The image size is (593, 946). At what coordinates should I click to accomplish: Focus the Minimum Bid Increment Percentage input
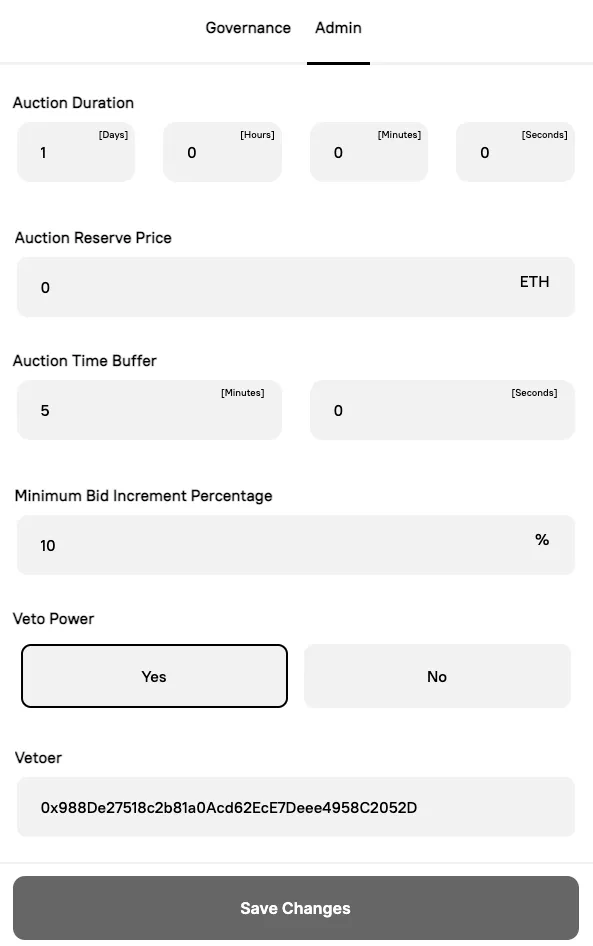point(296,545)
